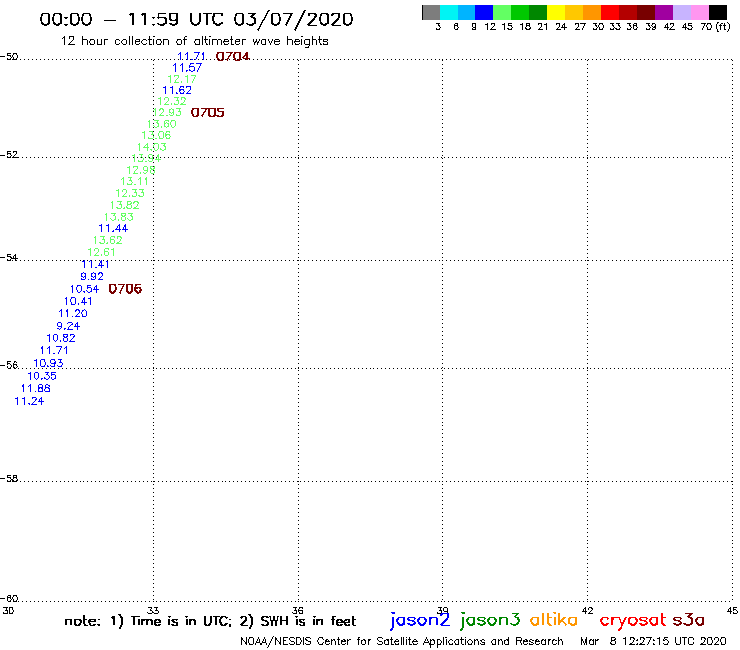Click the subtitle '12 hour collection of altimeter wave heights'

(194, 41)
